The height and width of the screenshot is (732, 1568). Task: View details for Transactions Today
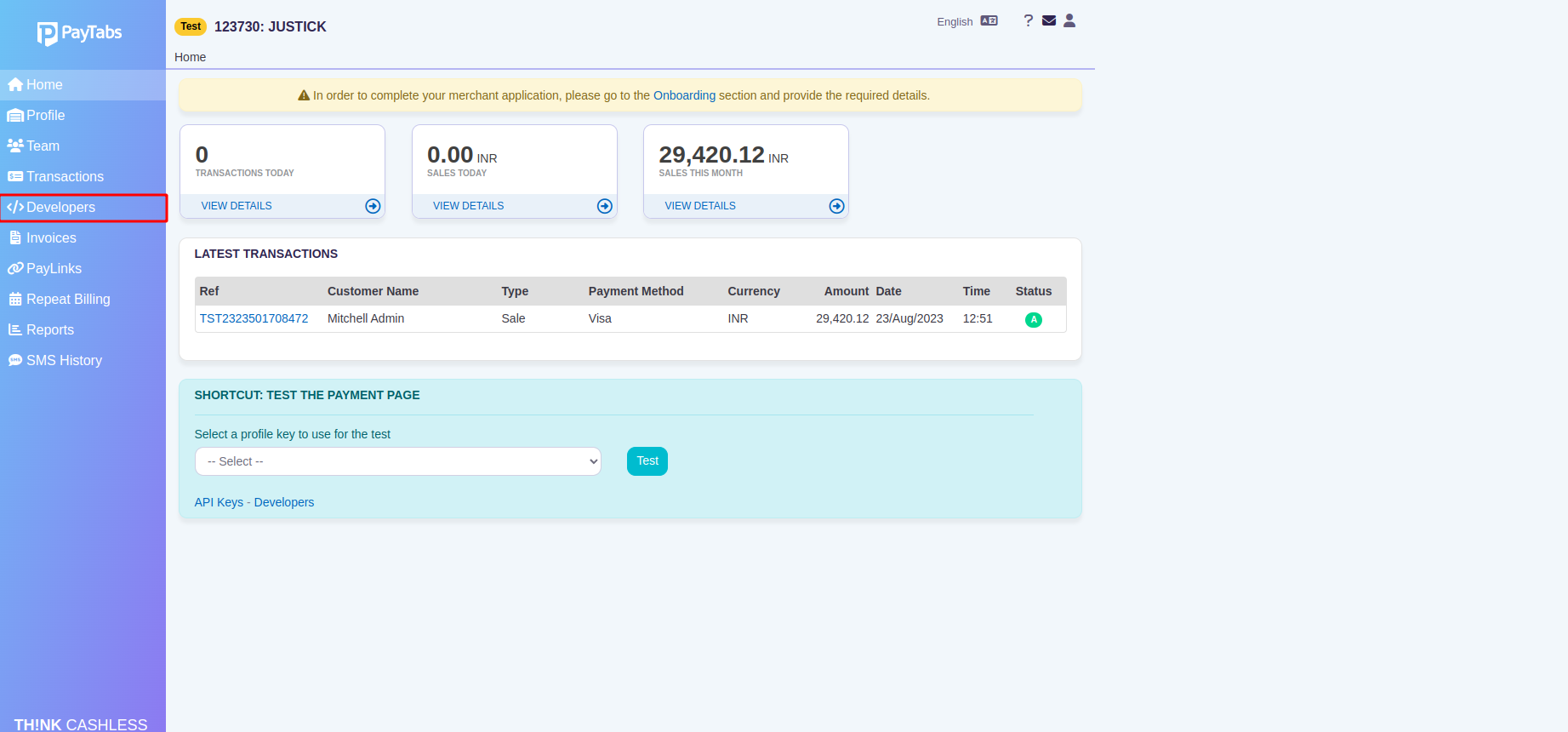tap(237, 206)
